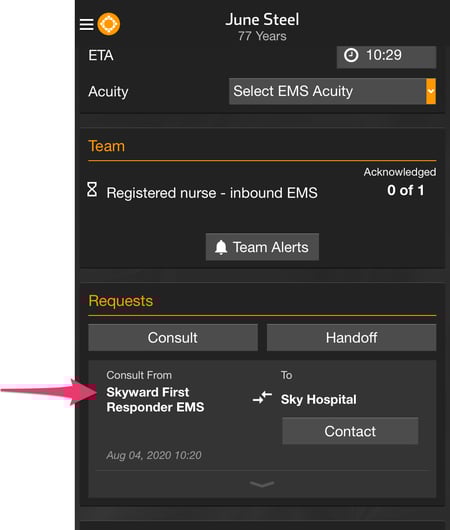Screen dimensions: 450x530
Task: Expand the consult request chevron
Action: point(262,484)
